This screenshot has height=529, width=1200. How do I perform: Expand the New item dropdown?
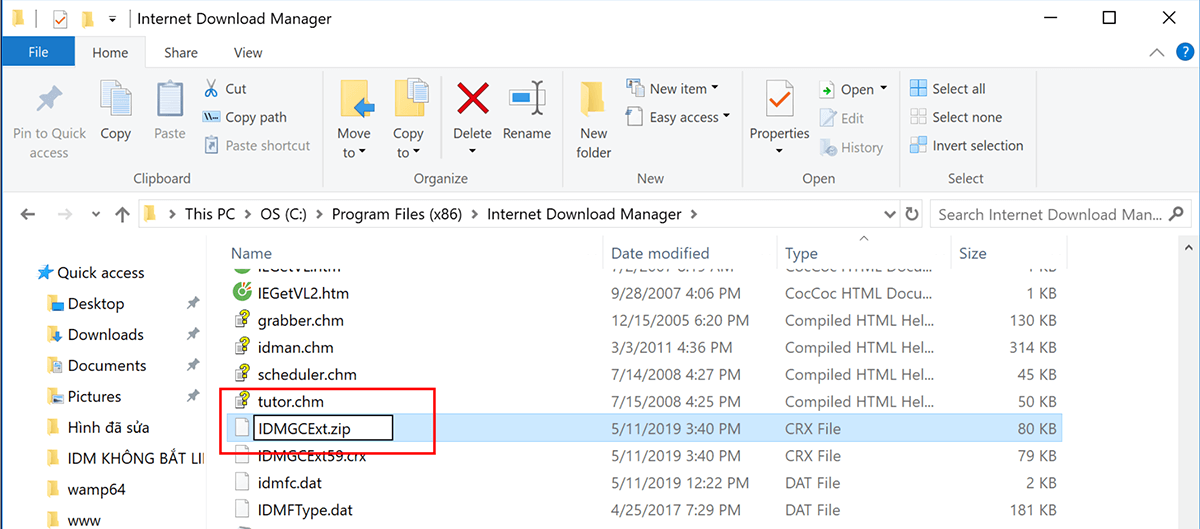[x=715, y=89]
